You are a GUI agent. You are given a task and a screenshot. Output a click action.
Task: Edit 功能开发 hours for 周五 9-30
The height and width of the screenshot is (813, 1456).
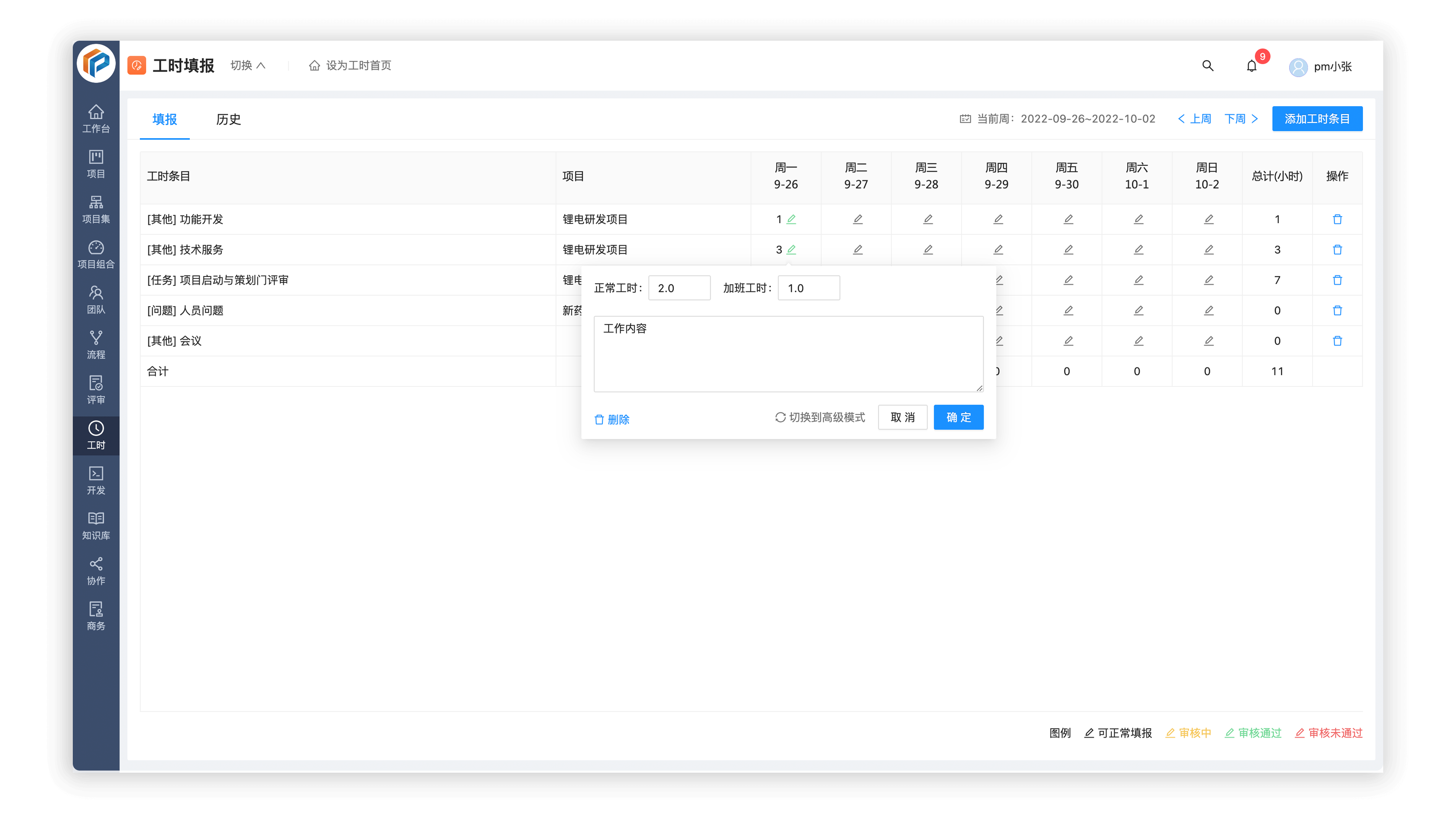[x=1068, y=219]
